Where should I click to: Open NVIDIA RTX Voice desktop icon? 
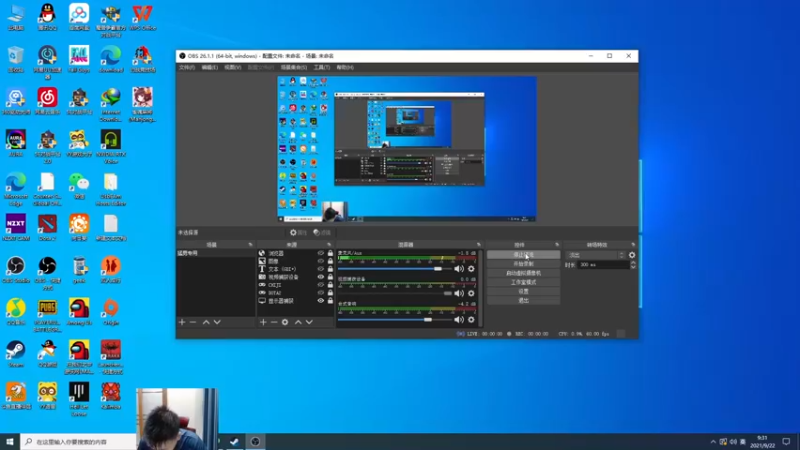[111, 147]
